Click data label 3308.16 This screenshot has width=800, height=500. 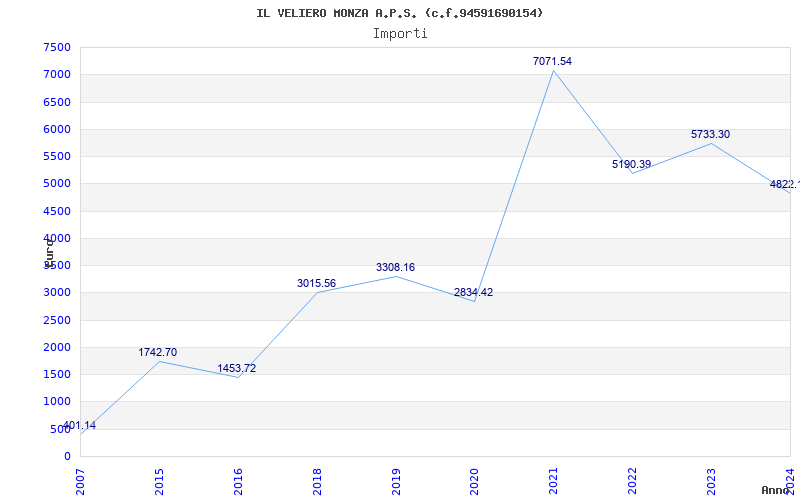tap(395, 267)
